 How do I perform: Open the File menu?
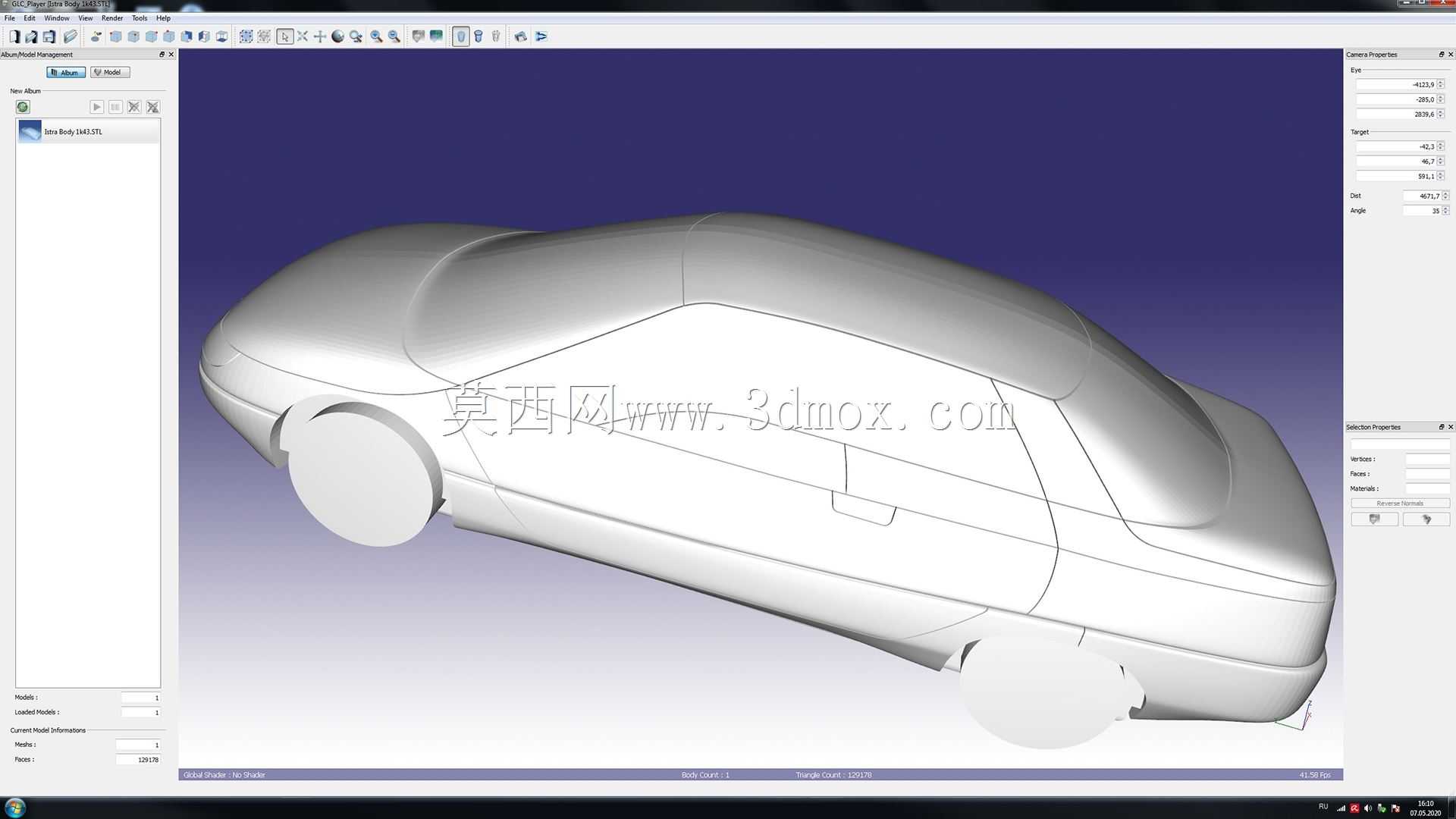coord(10,18)
